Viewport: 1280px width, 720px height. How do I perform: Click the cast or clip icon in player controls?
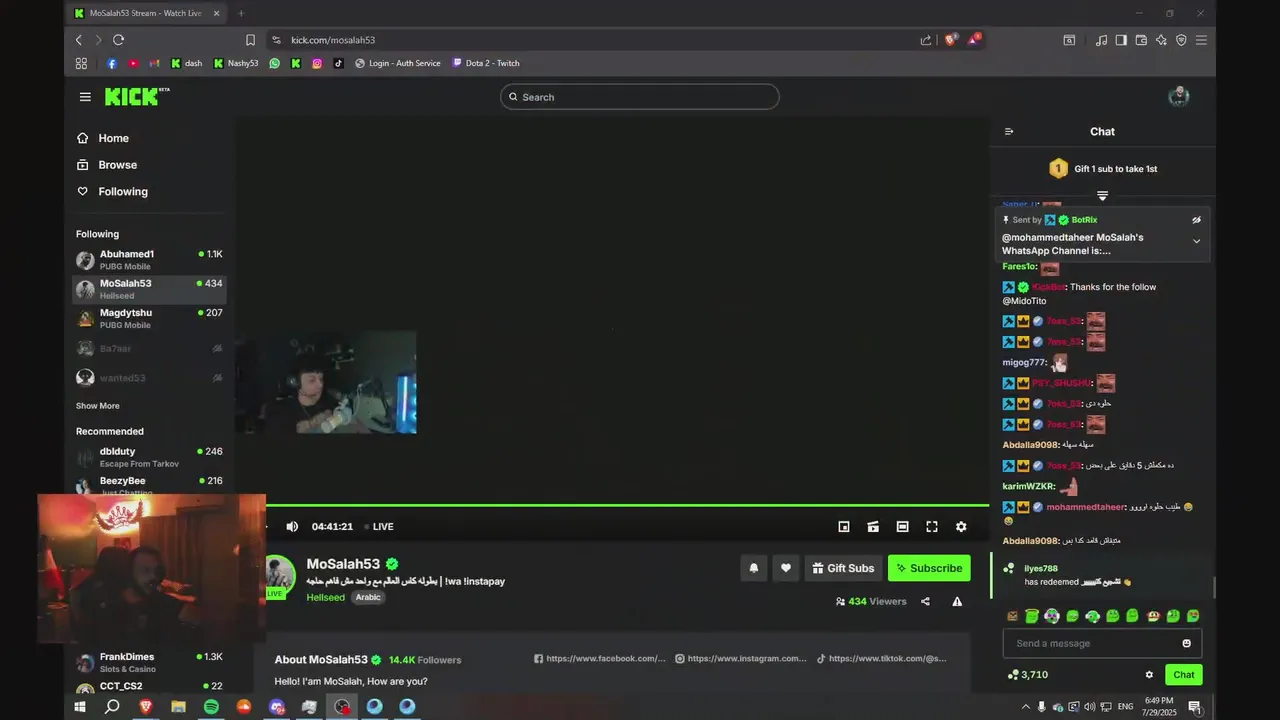[873, 527]
